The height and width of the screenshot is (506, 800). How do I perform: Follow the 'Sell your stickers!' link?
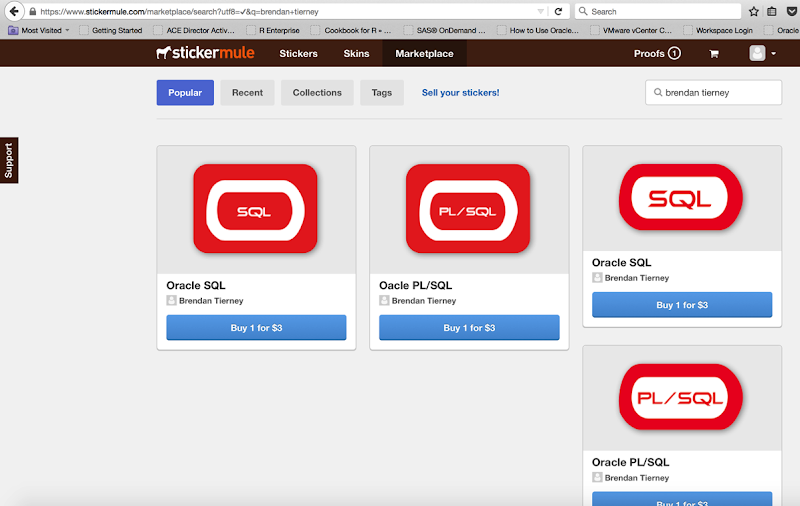[x=461, y=93]
